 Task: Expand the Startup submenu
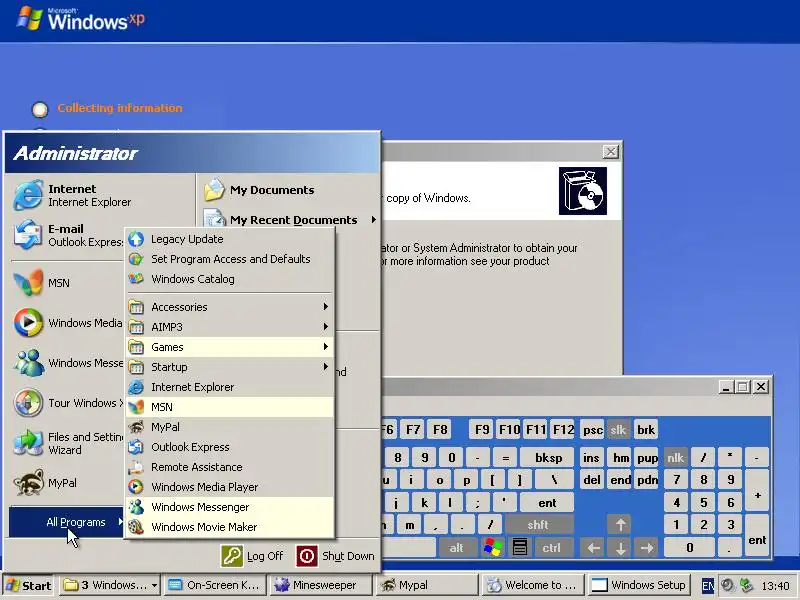[x=230, y=367]
